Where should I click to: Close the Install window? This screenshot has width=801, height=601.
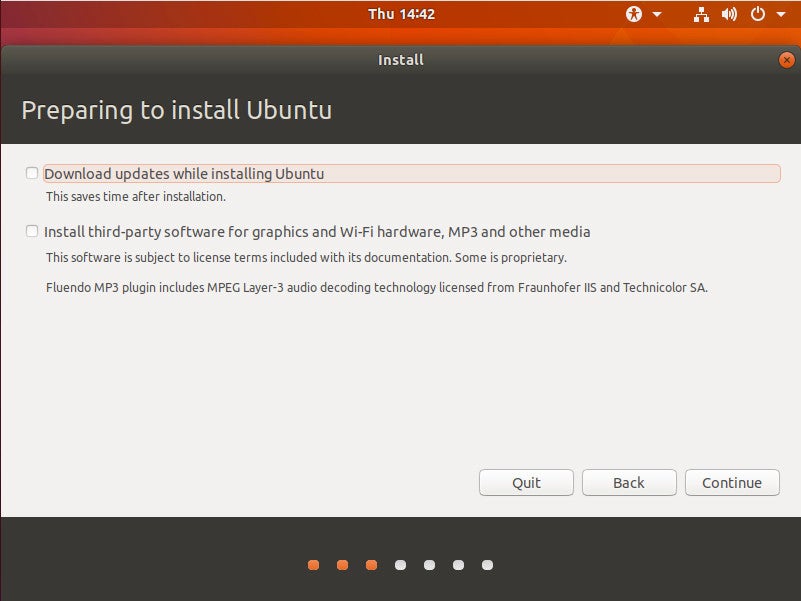coord(787,60)
